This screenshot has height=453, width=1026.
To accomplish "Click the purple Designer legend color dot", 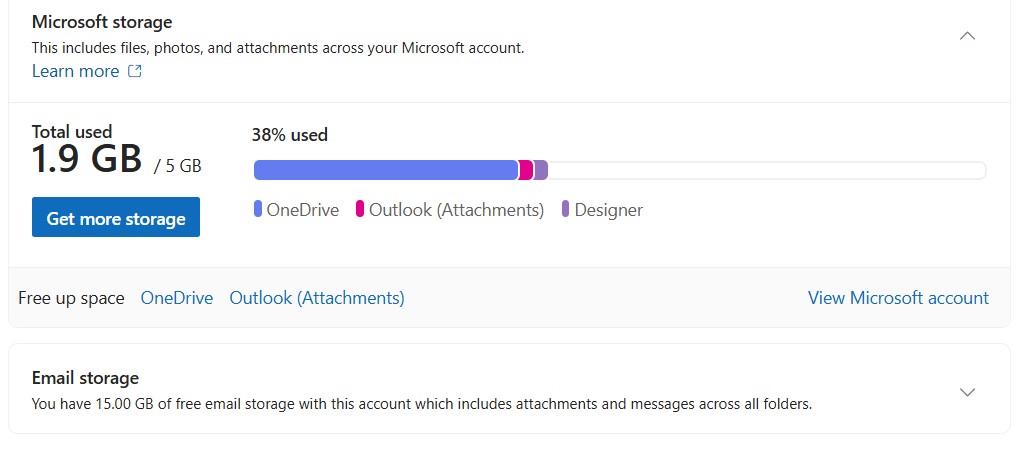I will click(x=566, y=209).
